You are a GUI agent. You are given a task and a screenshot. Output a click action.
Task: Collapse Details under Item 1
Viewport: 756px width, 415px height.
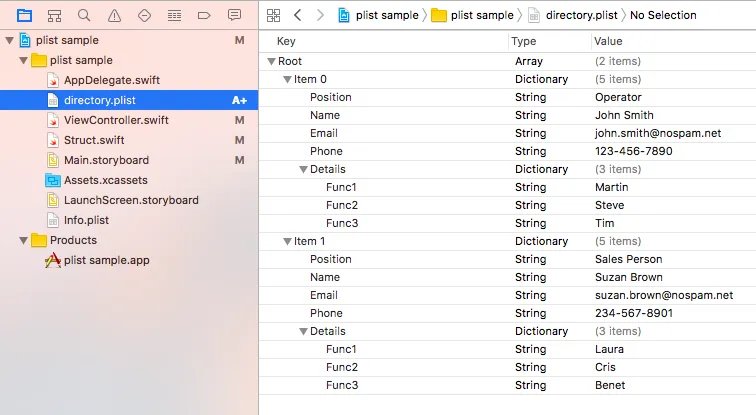[303, 332]
